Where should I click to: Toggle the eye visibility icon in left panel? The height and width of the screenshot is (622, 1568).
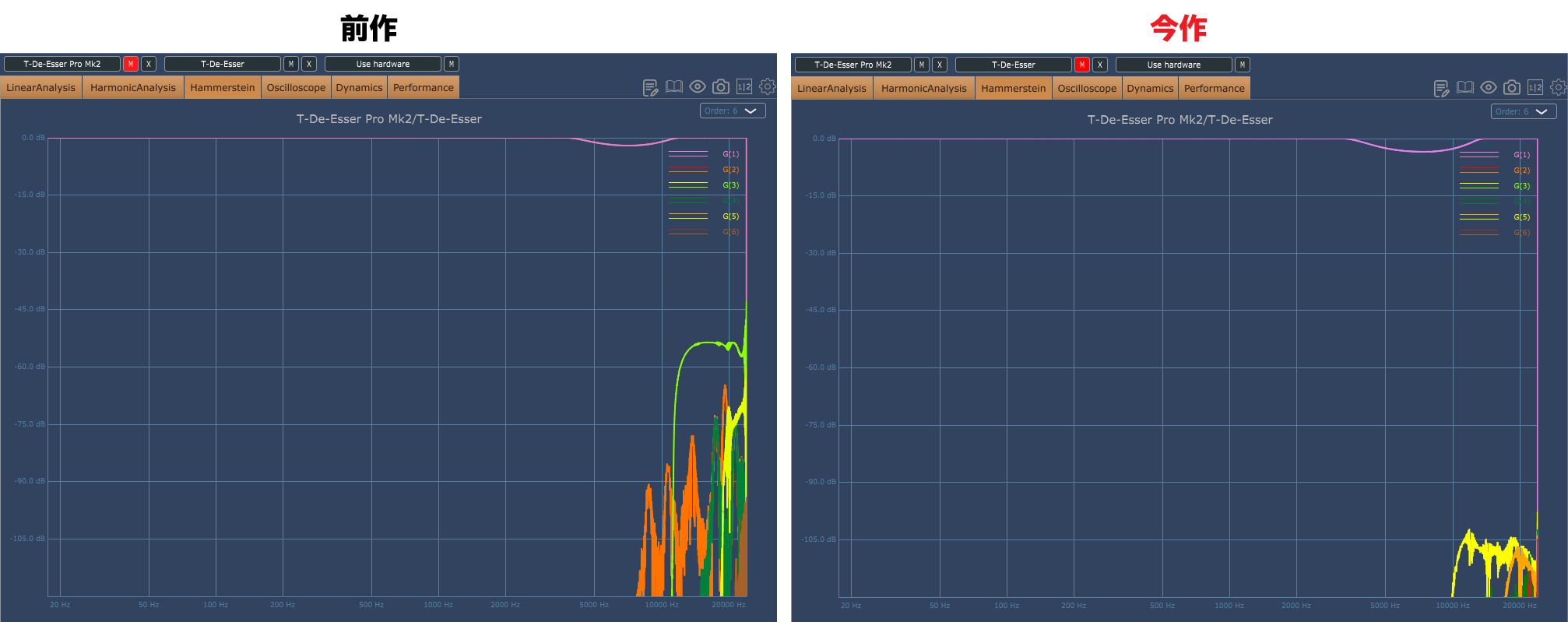coord(698,86)
